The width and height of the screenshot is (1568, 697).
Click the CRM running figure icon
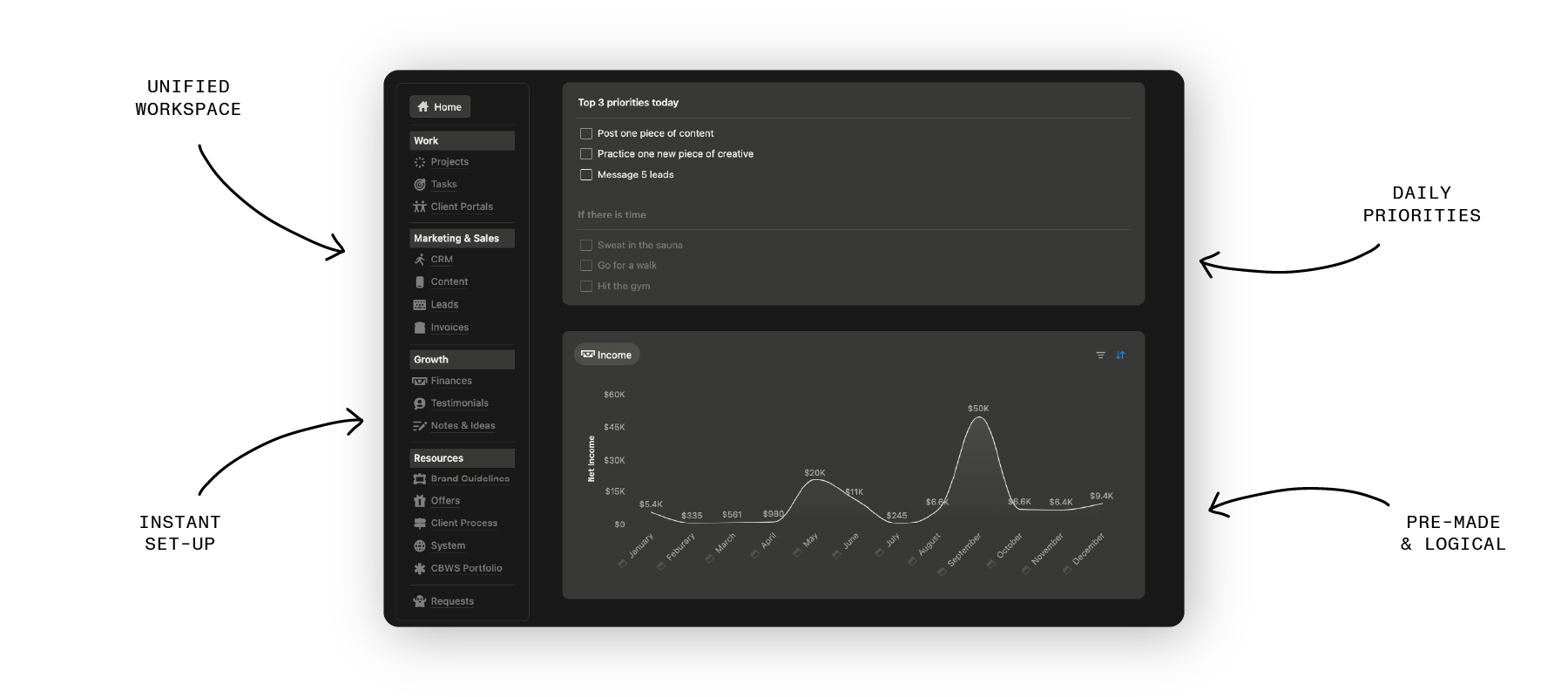[420, 260]
